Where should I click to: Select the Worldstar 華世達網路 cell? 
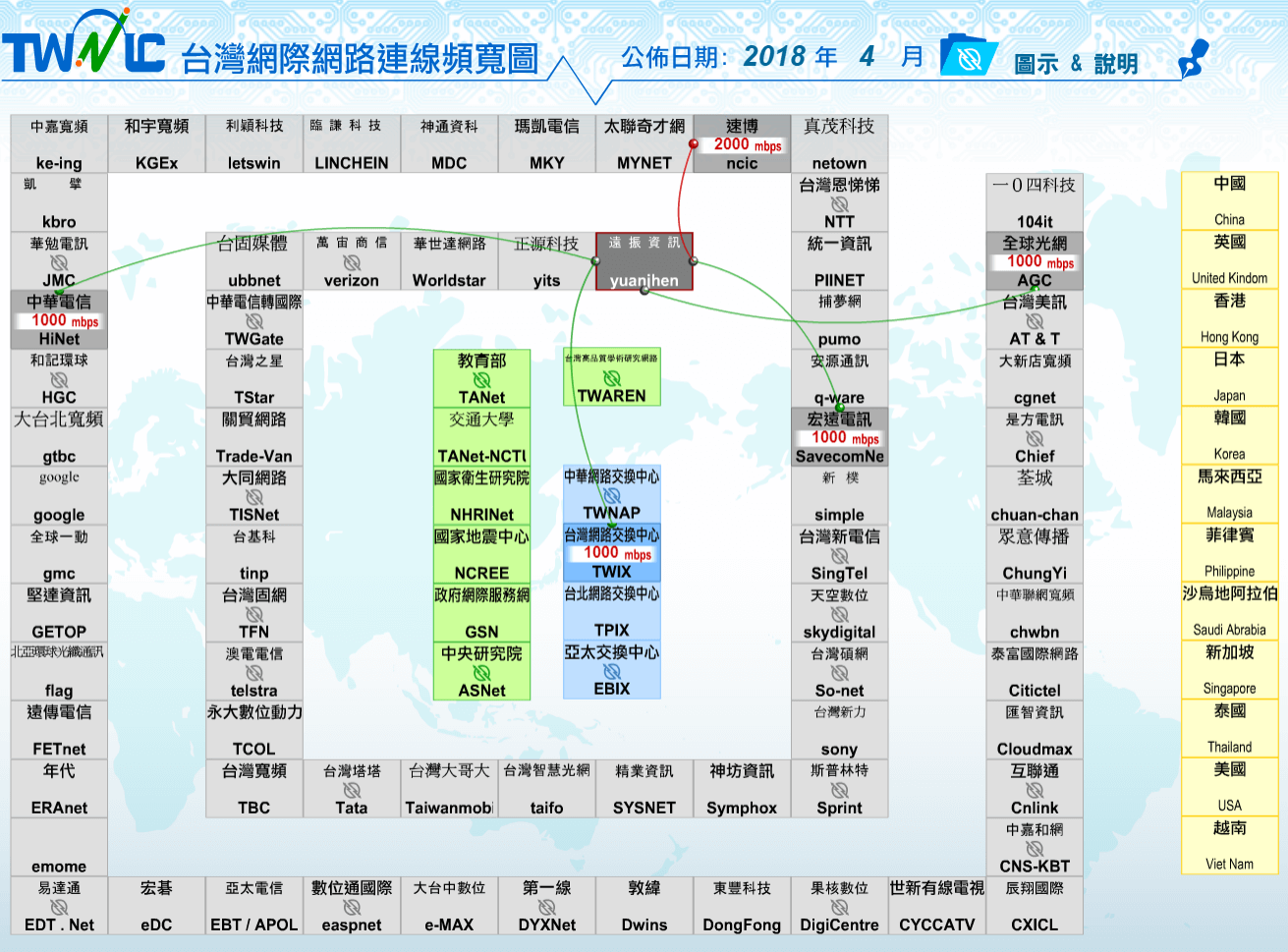point(449,261)
